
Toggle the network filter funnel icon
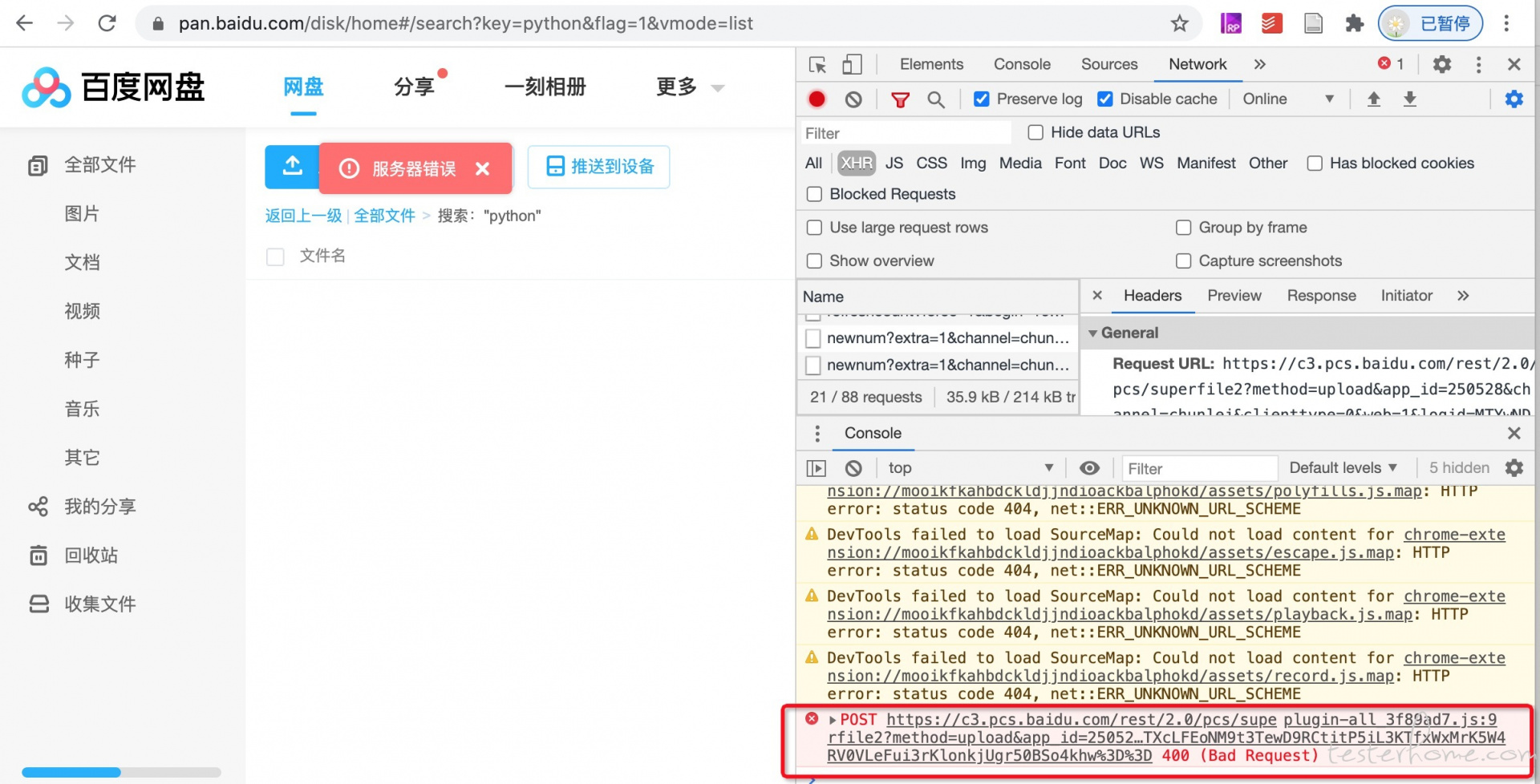pos(901,99)
